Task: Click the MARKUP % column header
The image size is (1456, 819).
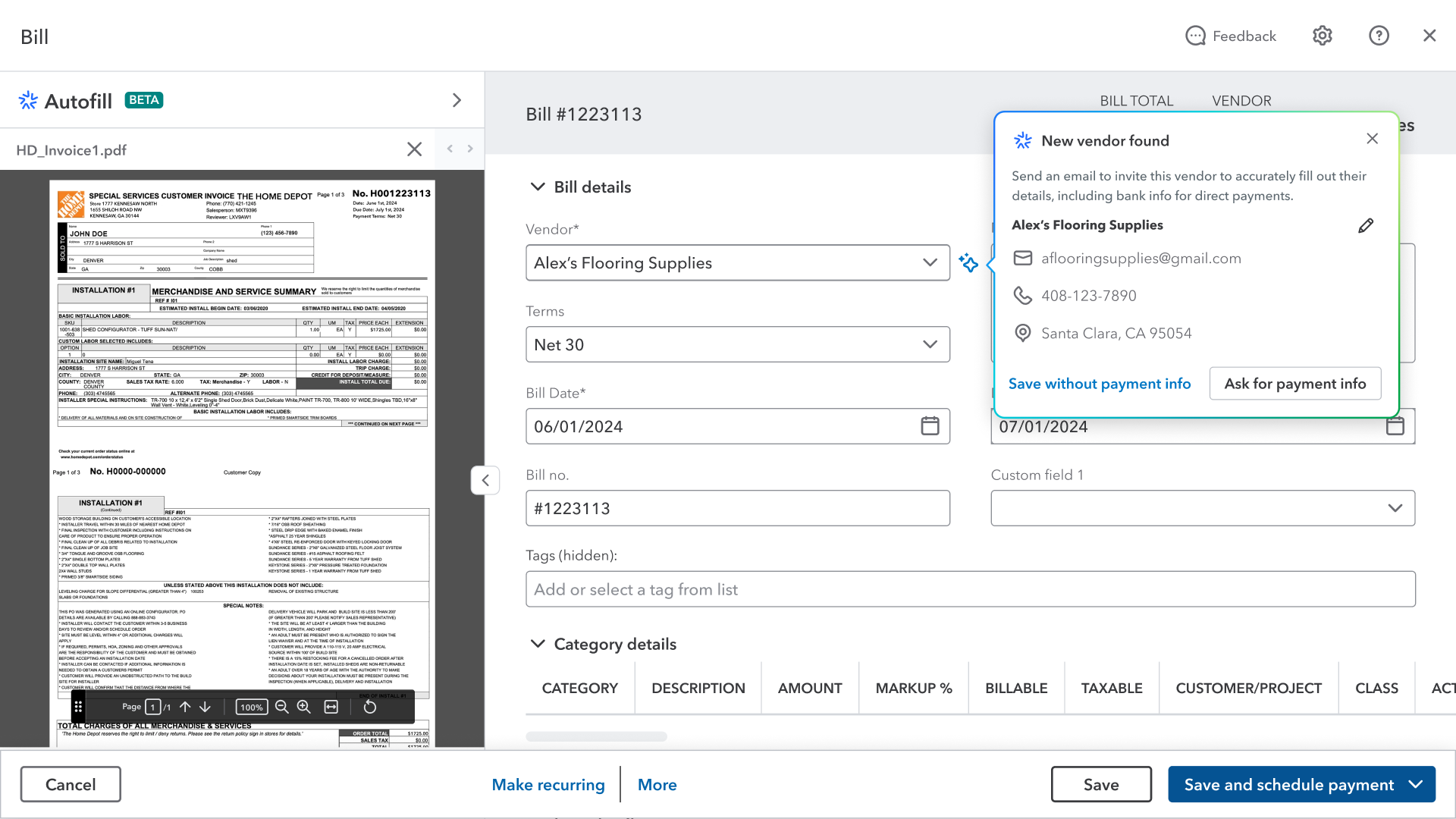Action: 914,688
